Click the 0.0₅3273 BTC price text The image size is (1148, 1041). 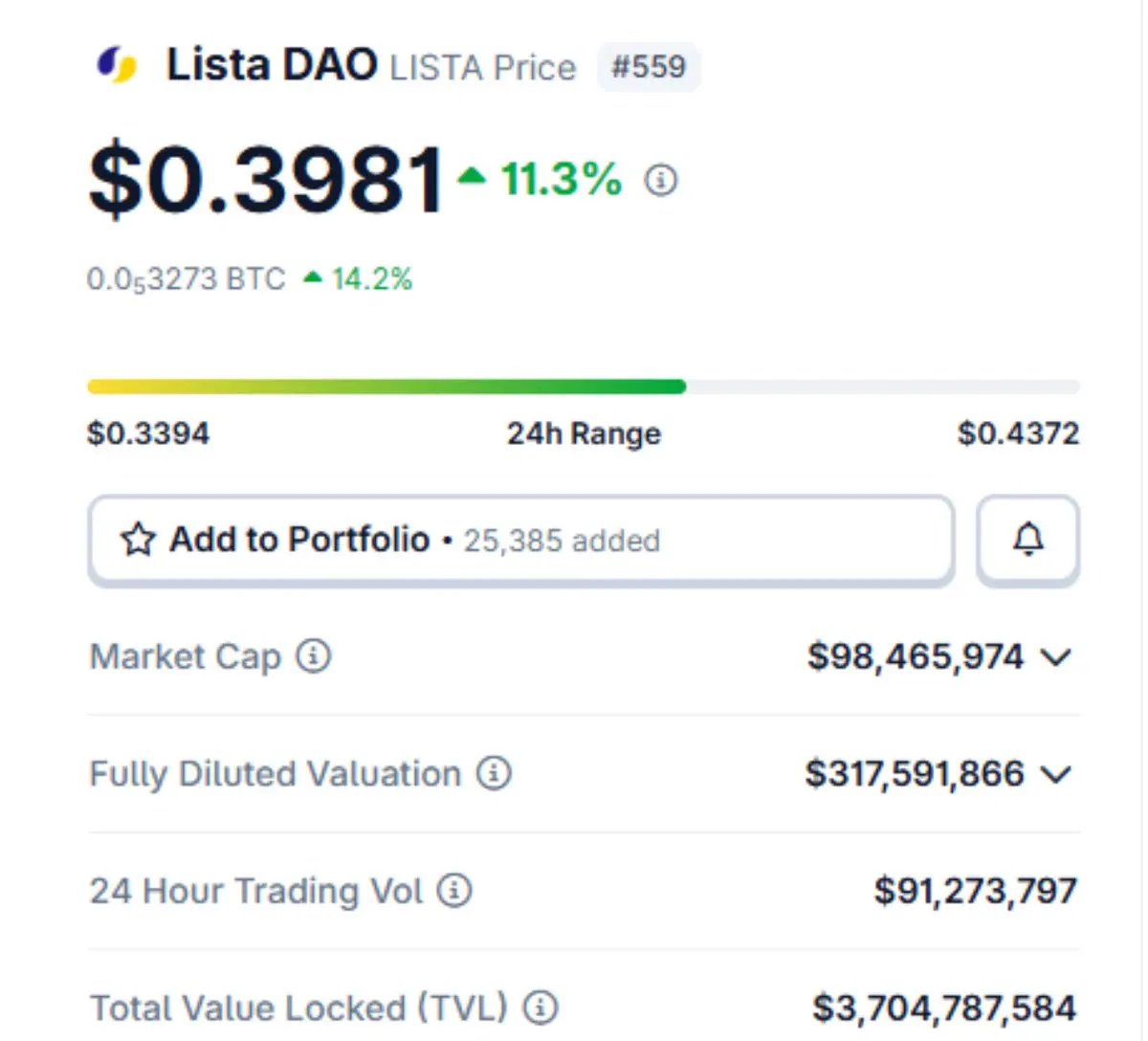point(186,279)
